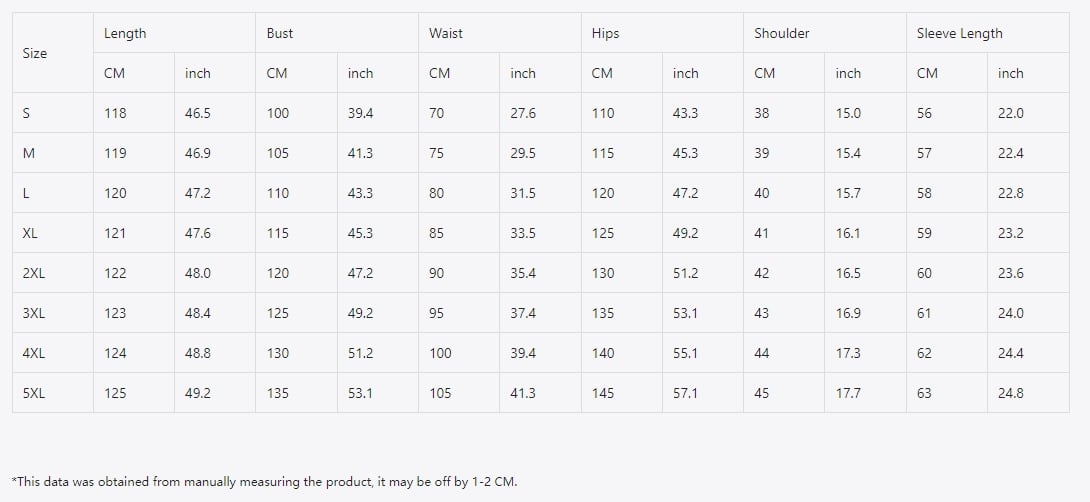Select the Waist column header
The image size is (1090, 502).
click(500, 33)
